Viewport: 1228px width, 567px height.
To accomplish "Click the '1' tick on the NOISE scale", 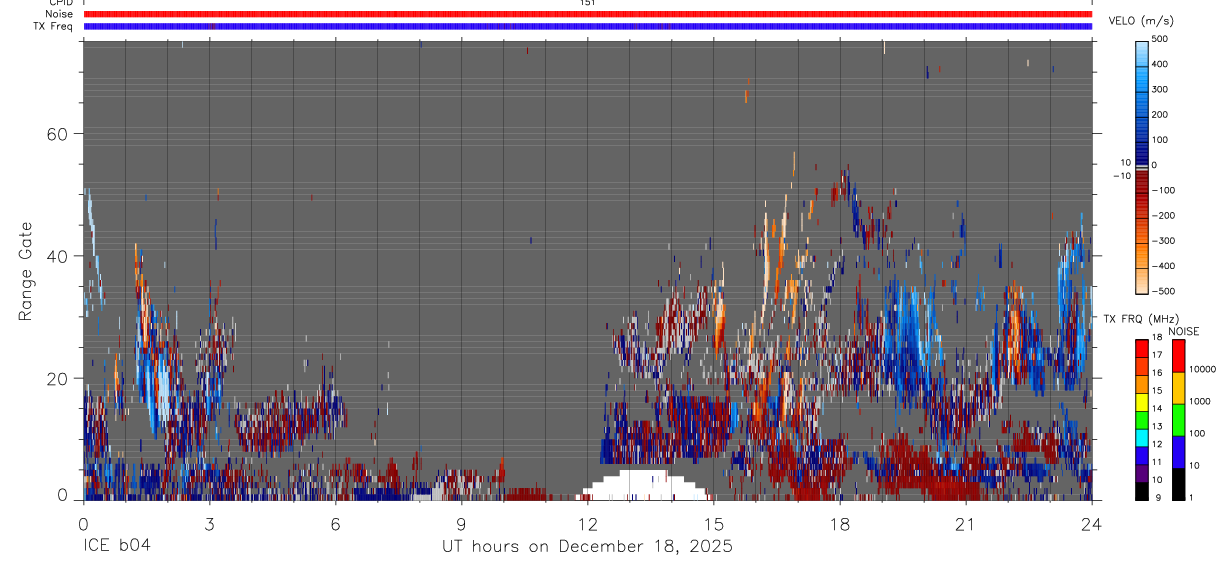I will pyautogui.click(x=1192, y=498).
